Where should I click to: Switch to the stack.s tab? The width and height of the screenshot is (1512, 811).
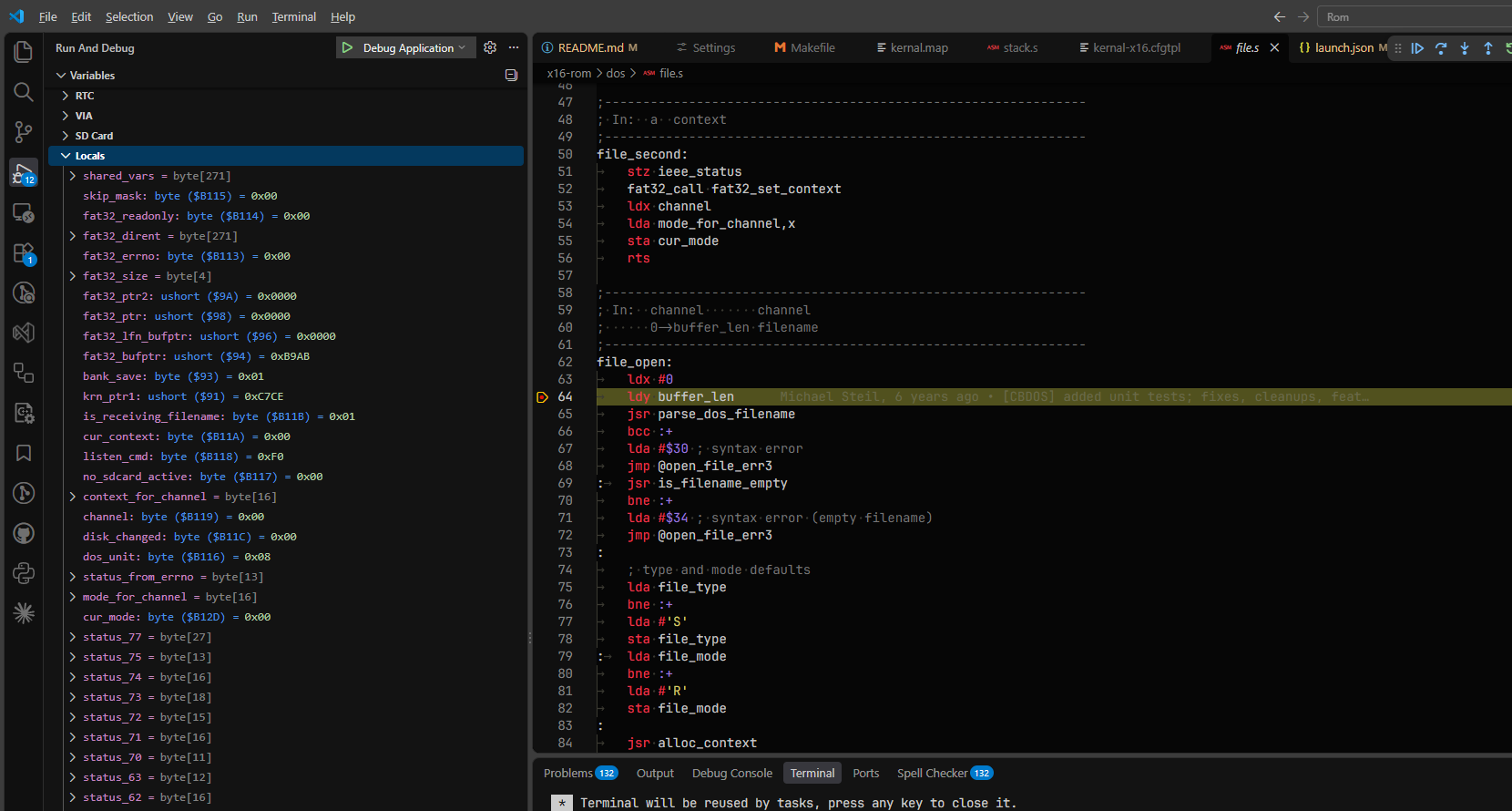tap(1013, 47)
